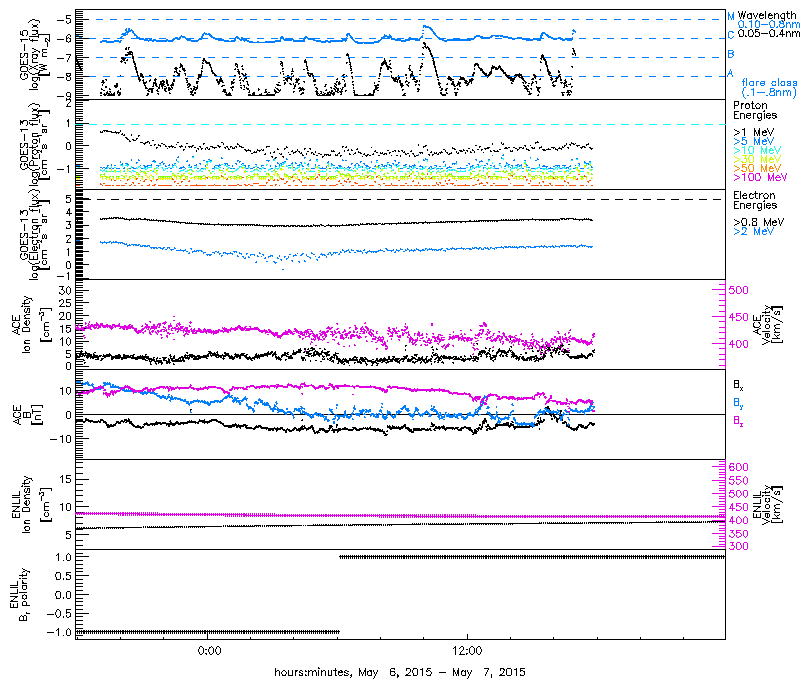Click the '>5 MeV' proton energy legend
Image resolution: width=800 pixels, height=680 pixels.
(x=754, y=141)
